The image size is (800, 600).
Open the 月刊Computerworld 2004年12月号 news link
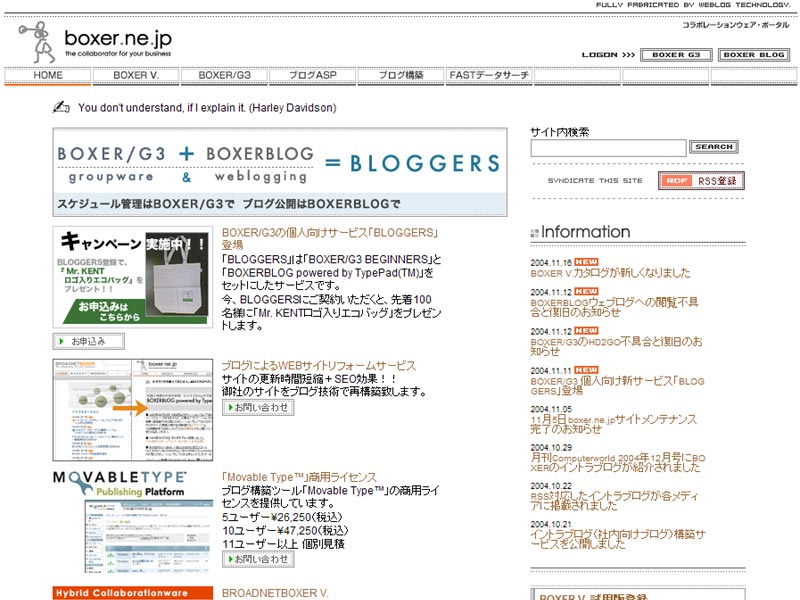(x=618, y=463)
